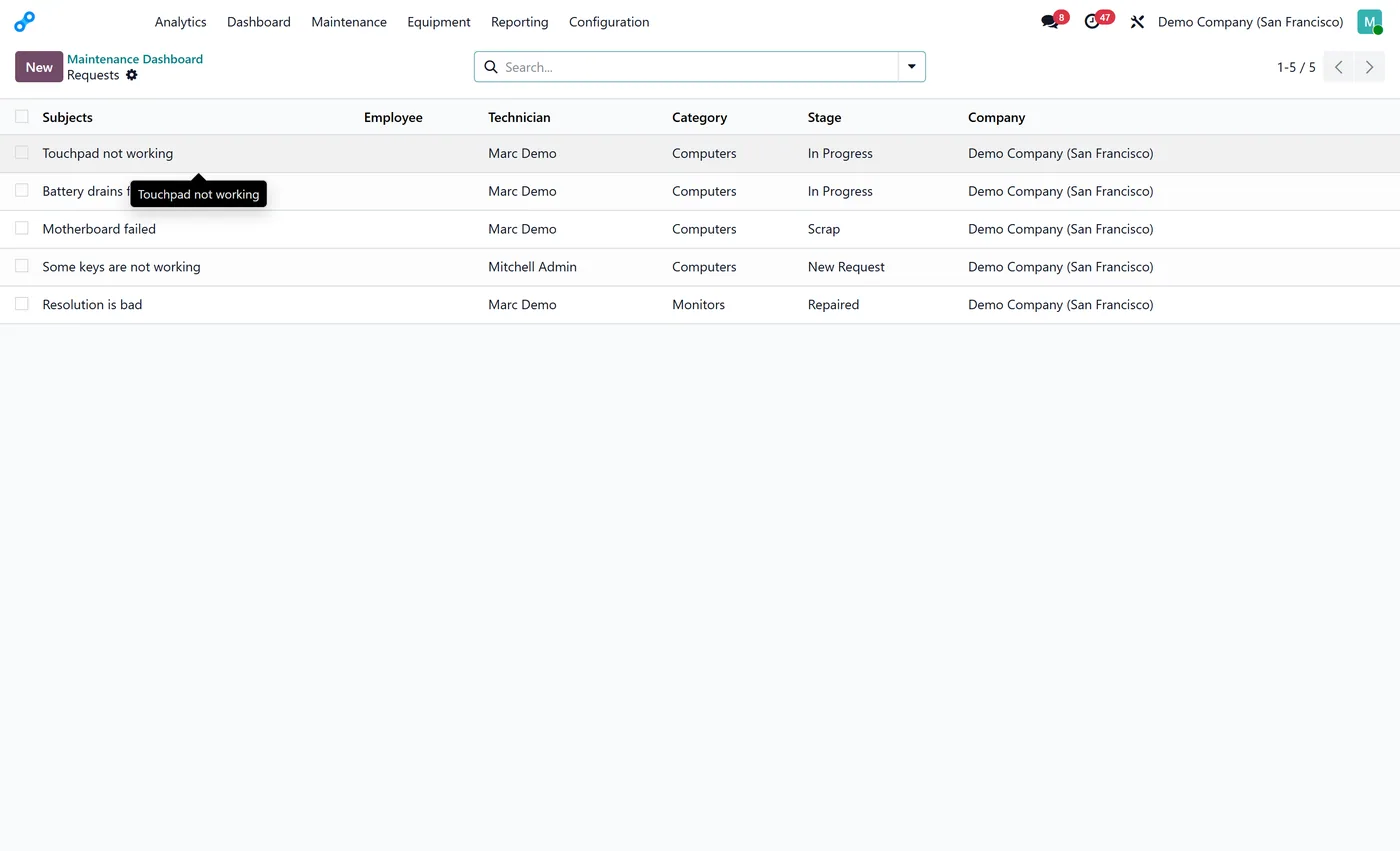Open the Demo Company switcher

1250,22
